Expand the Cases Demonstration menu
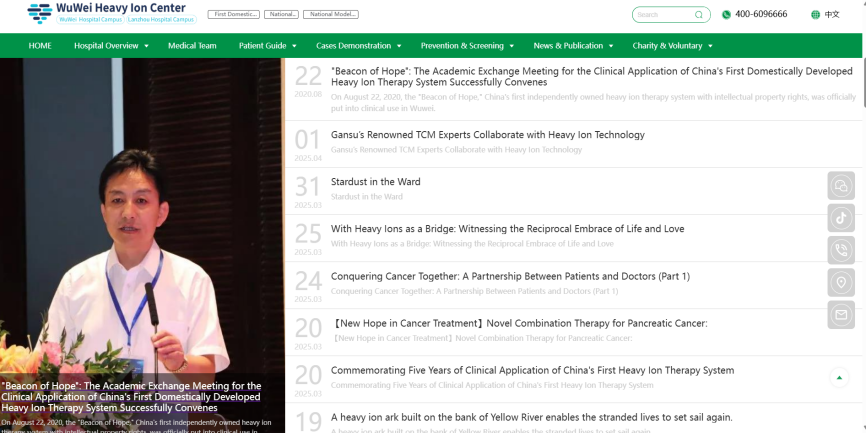866x433 pixels. point(358,46)
